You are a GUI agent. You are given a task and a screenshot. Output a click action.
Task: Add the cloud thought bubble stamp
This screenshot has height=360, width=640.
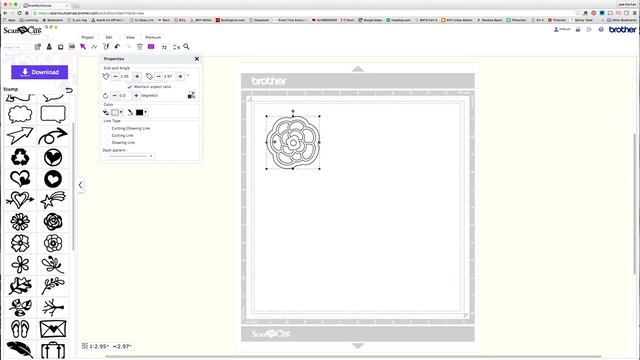[x=20, y=114]
